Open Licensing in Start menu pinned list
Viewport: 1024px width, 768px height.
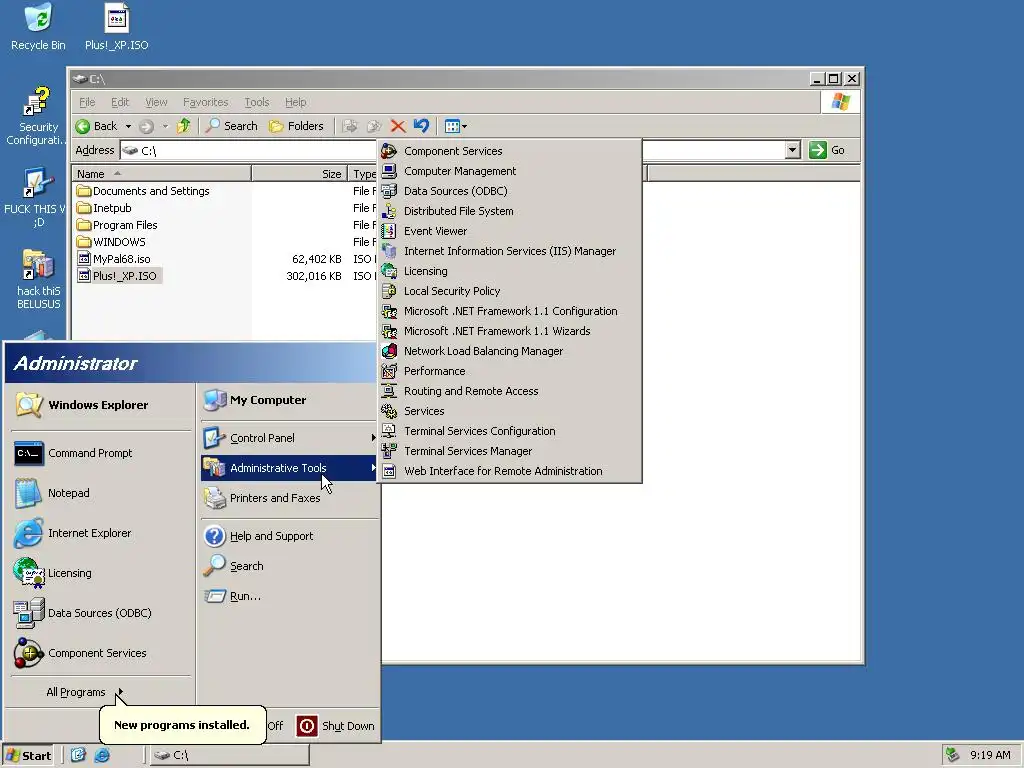[101, 573]
